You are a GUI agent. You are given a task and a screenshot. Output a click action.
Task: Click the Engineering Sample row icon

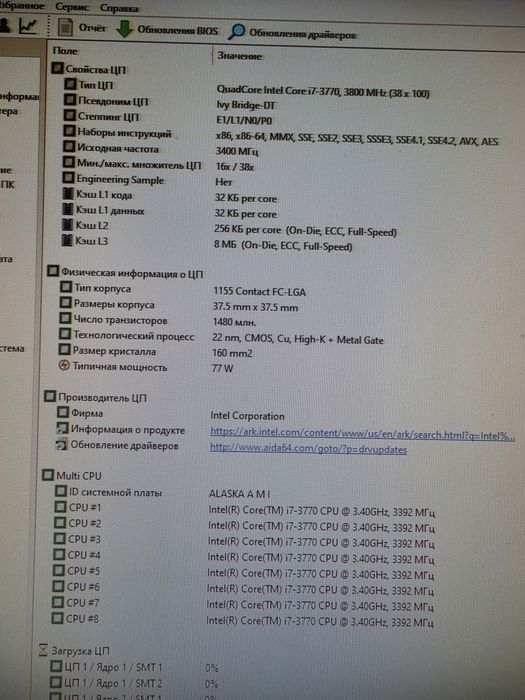click(x=68, y=178)
